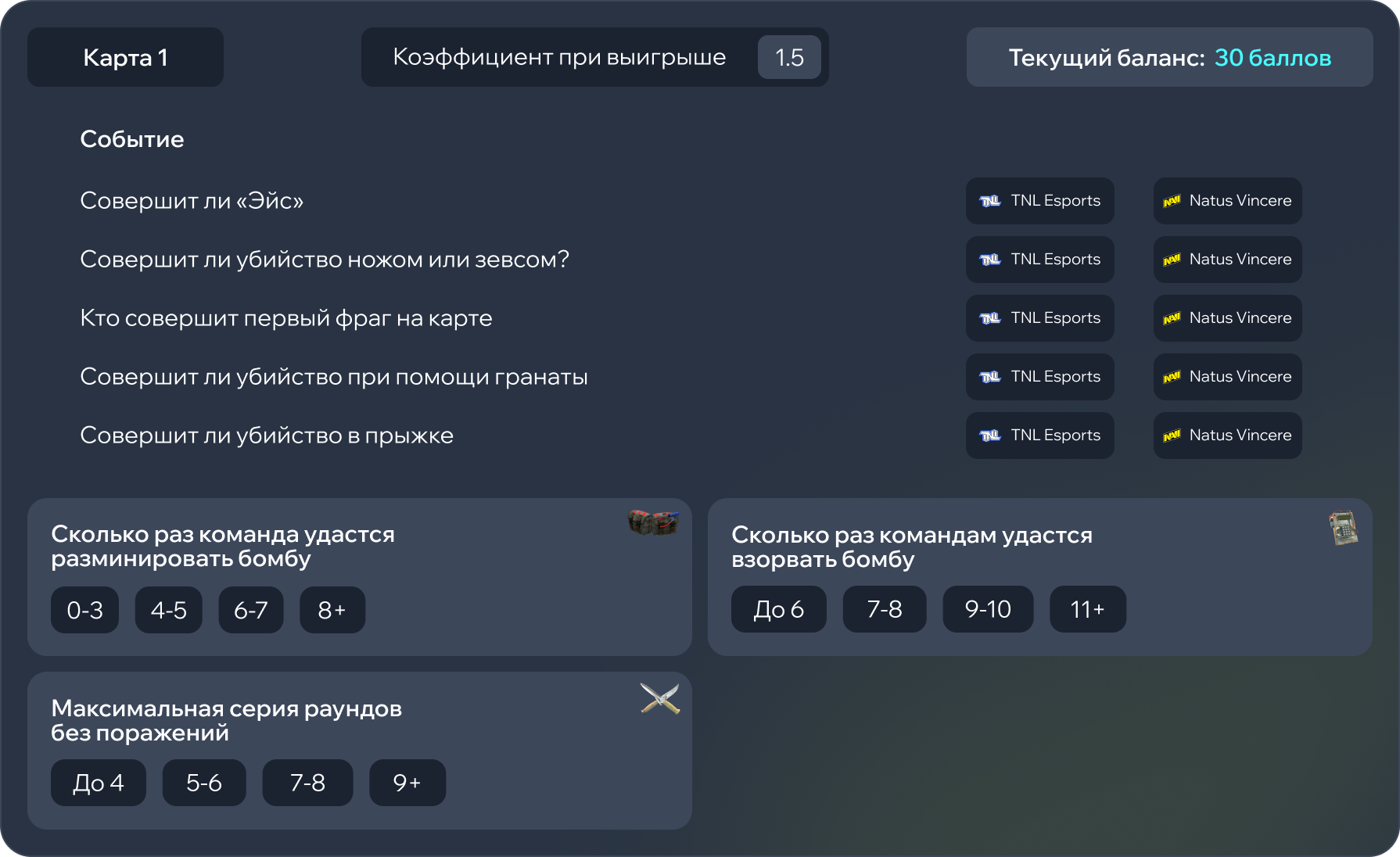Click the «Событие» column header
This screenshot has height=857, width=1400.
tap(131, 138)
